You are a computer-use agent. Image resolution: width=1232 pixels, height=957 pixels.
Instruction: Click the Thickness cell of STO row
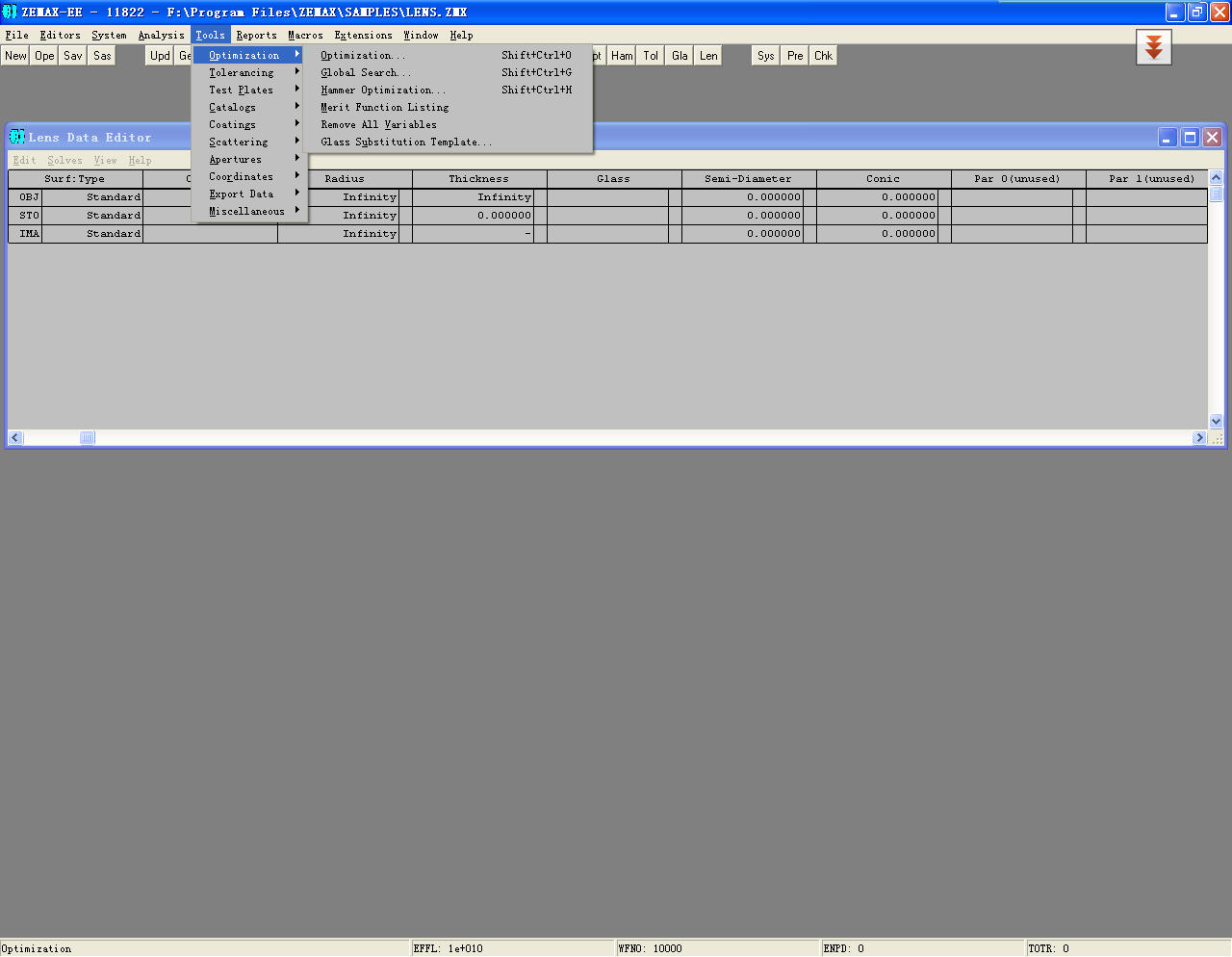(473, 216)
